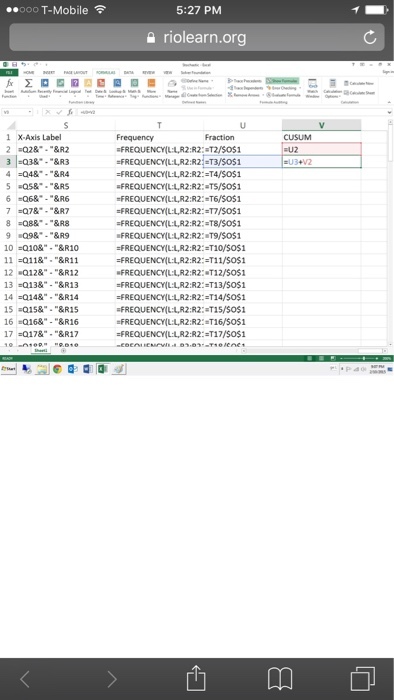Viewport: 394px width, 700px height.
Task: Click Create from Selection
Action: [202, 95]
